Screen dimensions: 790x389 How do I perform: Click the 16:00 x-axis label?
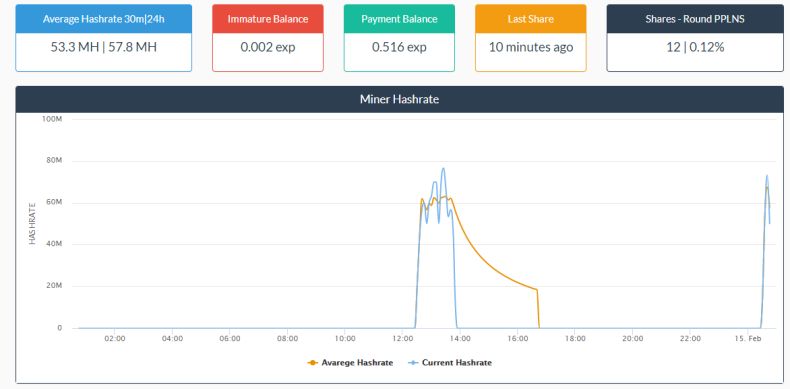coord(517,339)
